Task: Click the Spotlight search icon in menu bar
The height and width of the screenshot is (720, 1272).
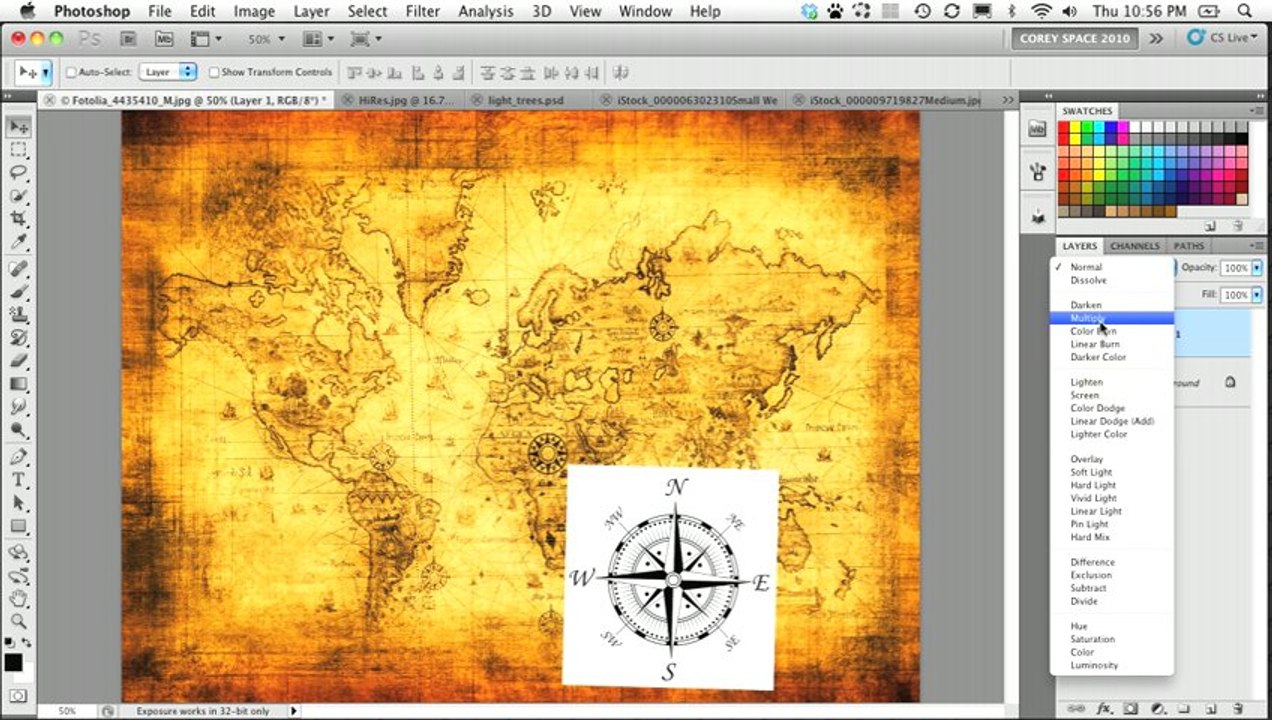Action: 1245,11
